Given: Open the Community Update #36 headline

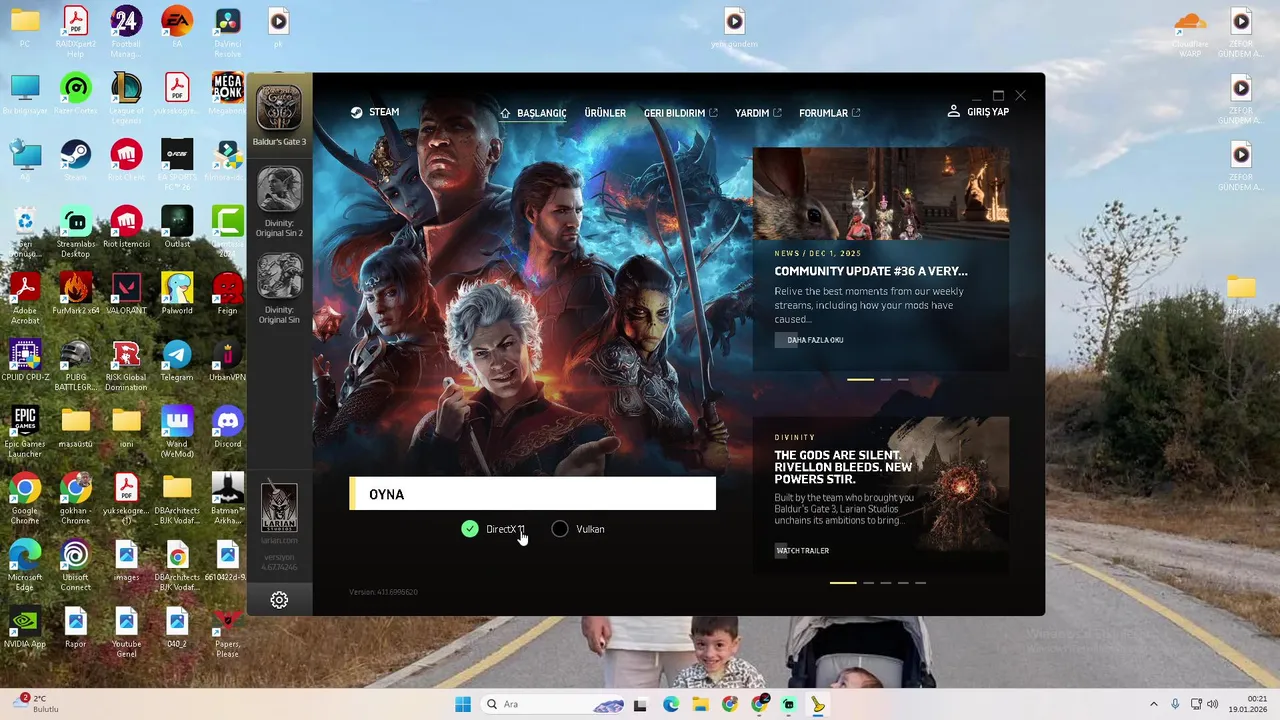Looking at the screenshot, I should click(x=871, y=271).
